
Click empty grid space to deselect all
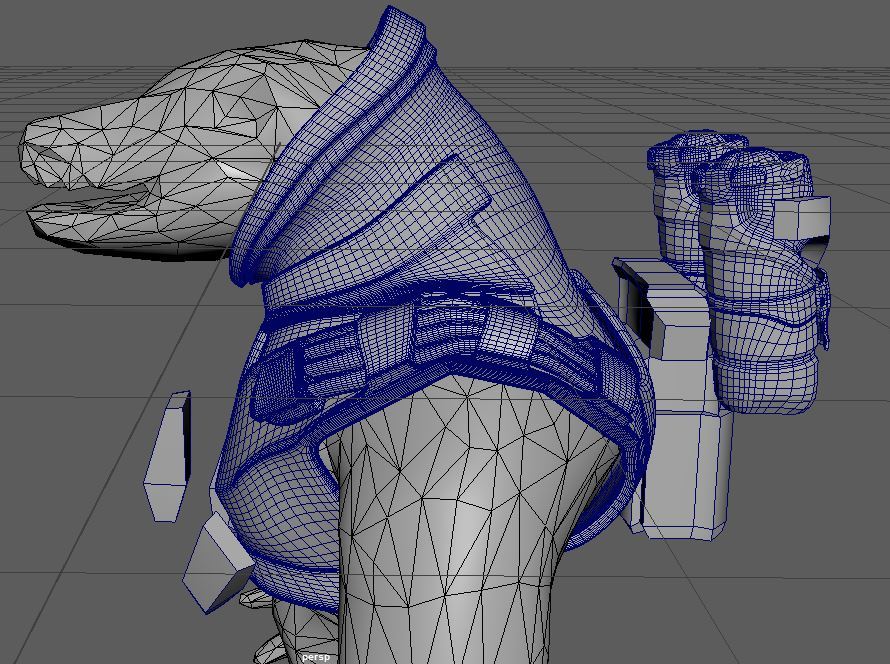tap(780, 560)
